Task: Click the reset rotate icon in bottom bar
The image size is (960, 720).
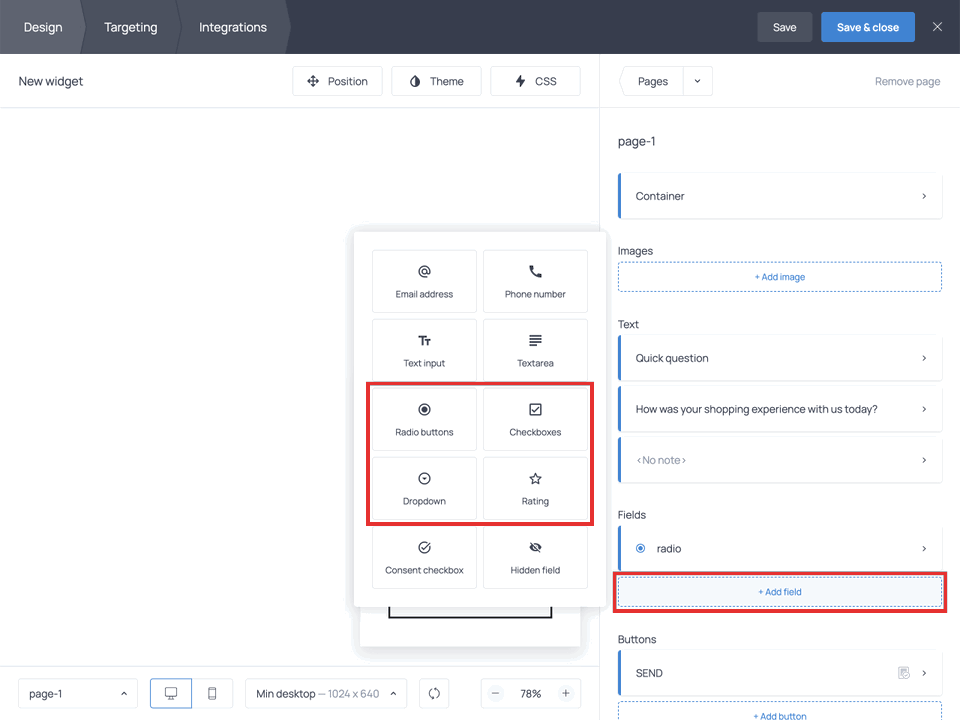Action: coord(434,693)
